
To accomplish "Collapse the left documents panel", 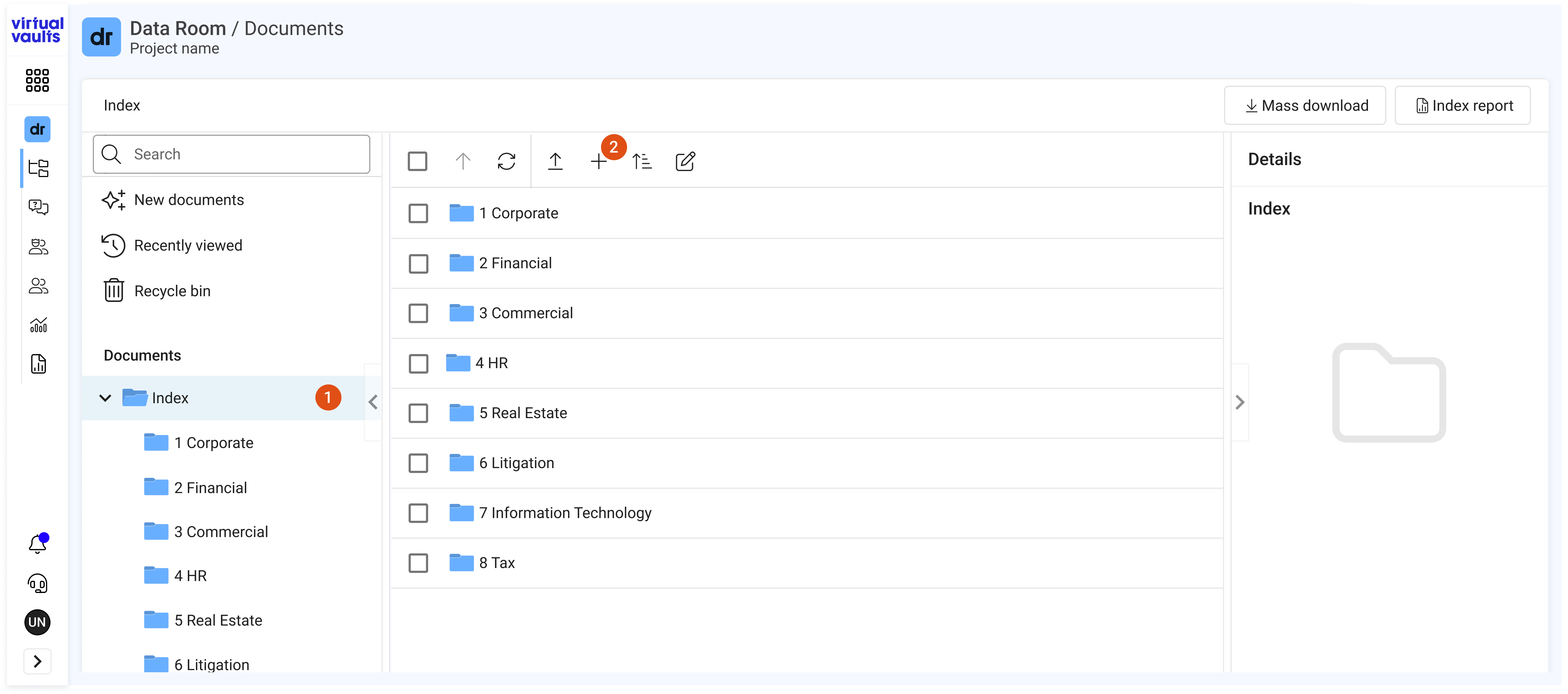I will click(x=373, y=402).
